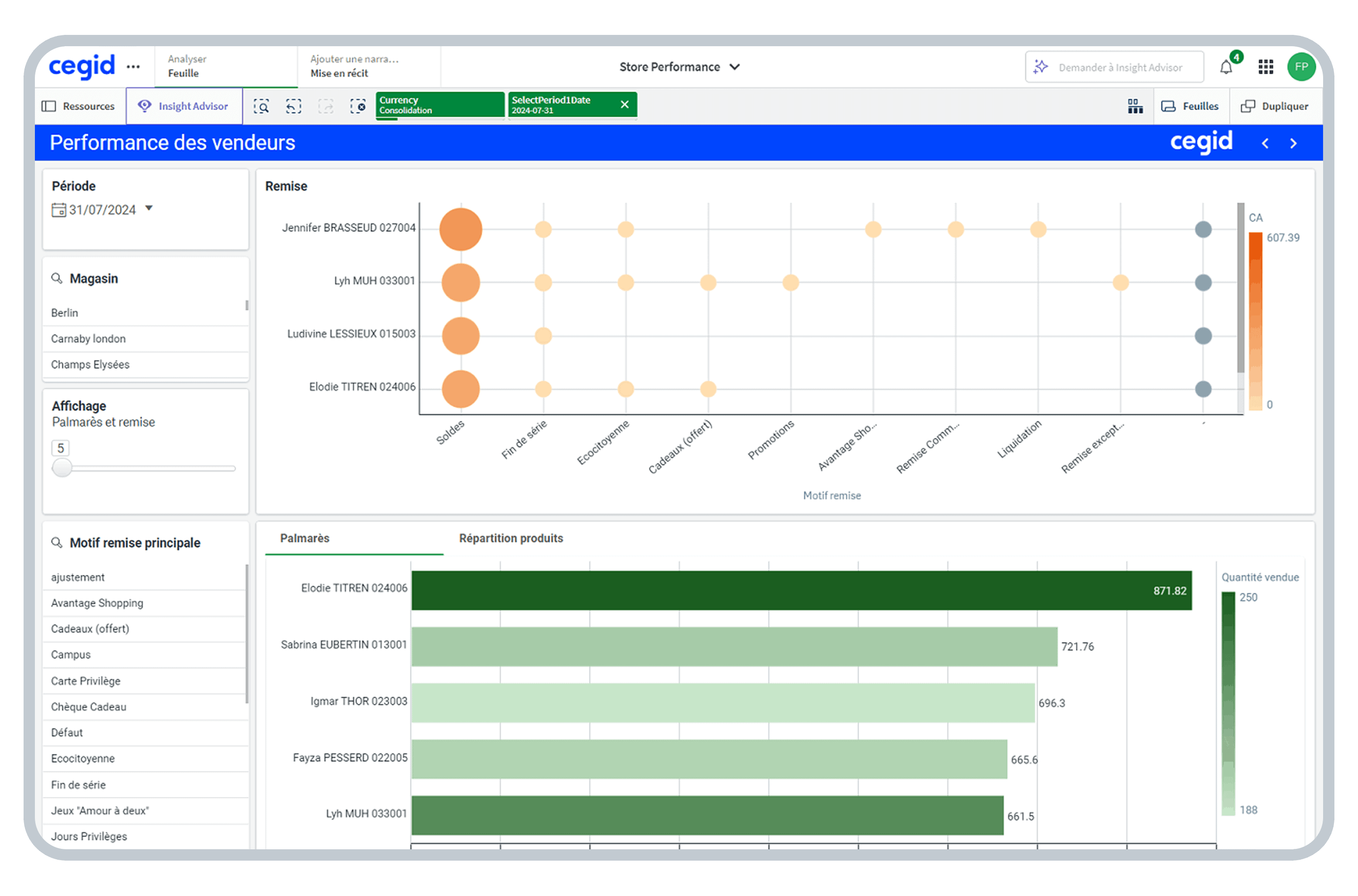
Task: Click the Demander à Insight Advisor field
Action: click(x=1114, y=67)
